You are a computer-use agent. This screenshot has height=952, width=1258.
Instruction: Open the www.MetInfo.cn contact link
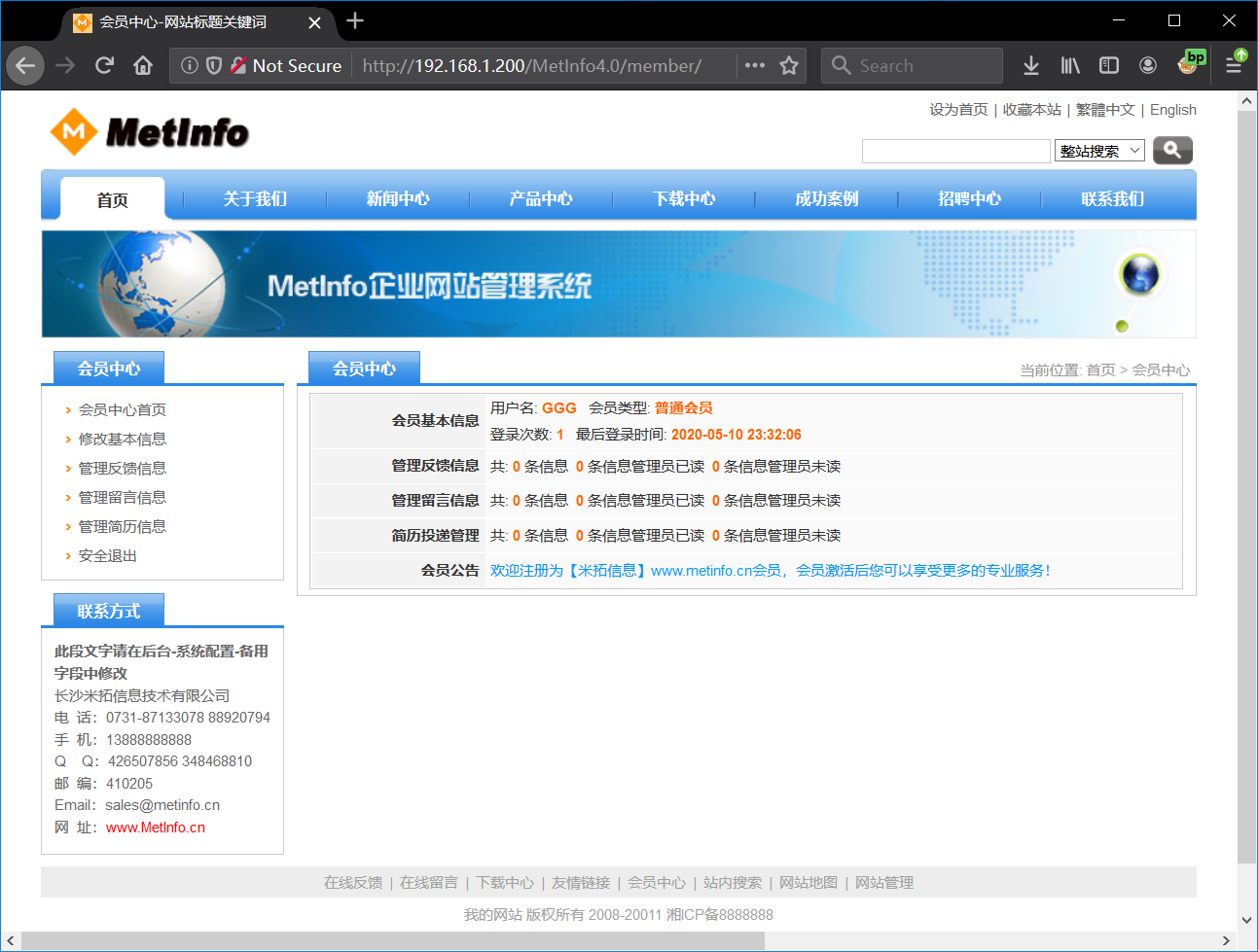pyautogui.click(x=156, y=828)
